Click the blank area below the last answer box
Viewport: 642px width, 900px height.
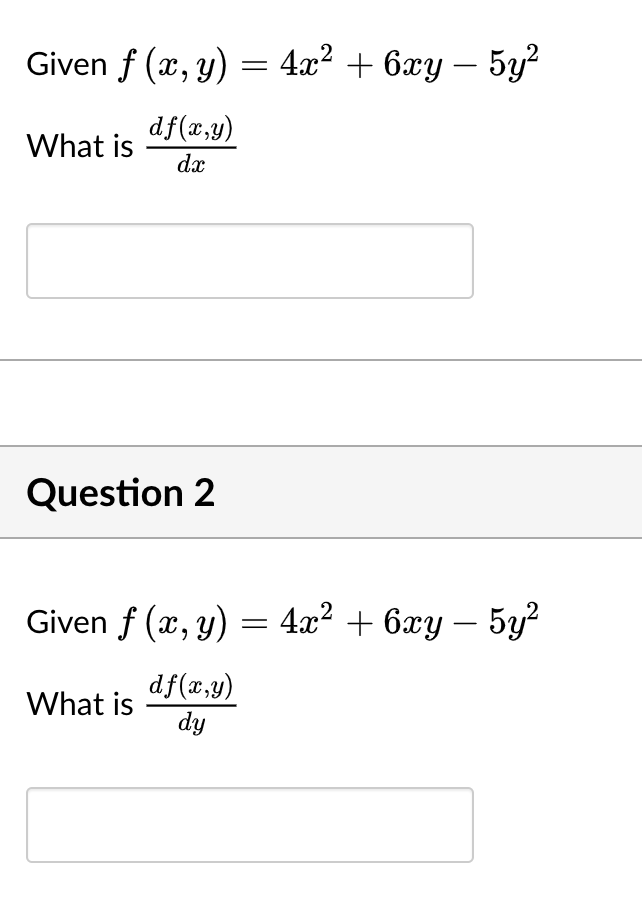tap(320, 885)
